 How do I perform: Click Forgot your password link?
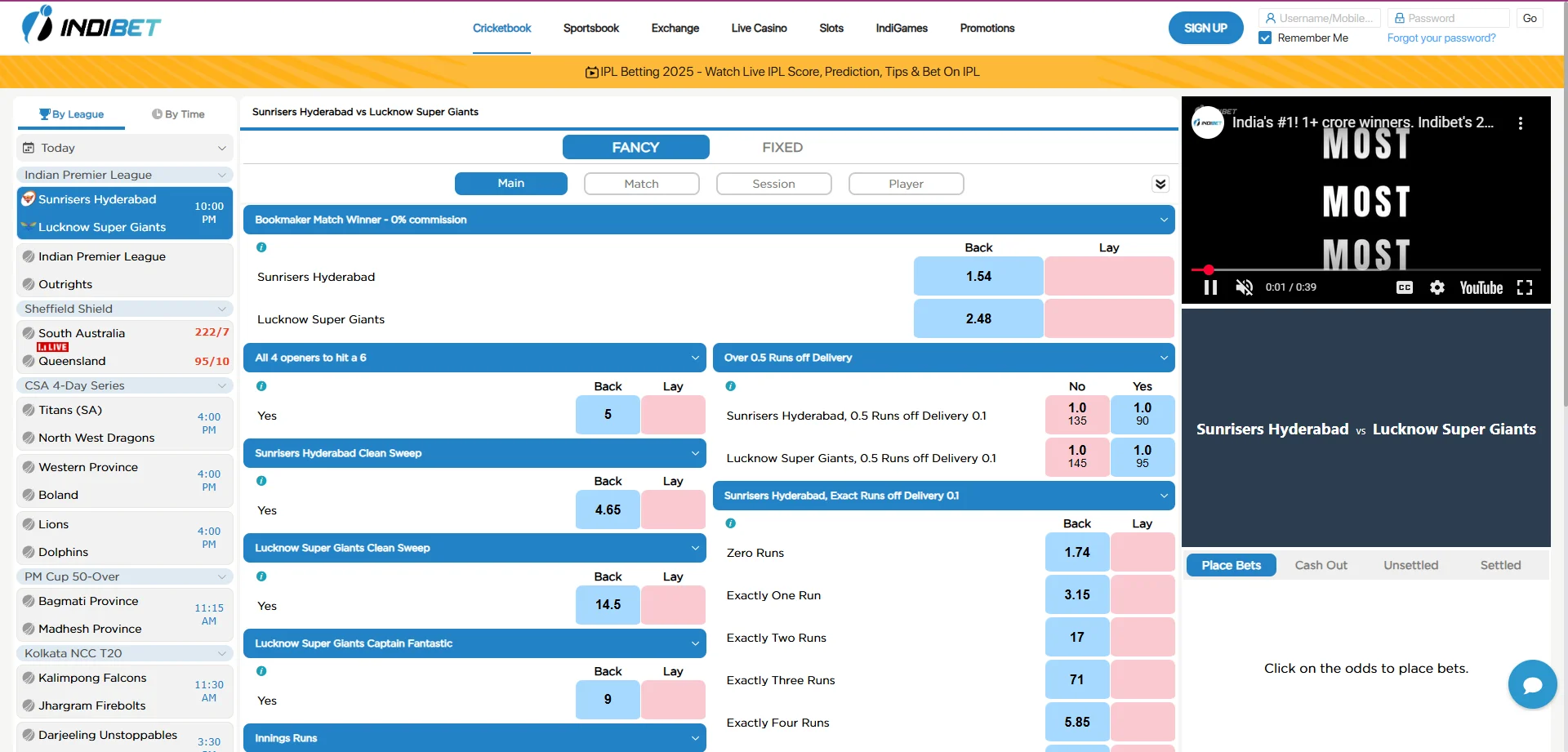[x=1441, y=38]
